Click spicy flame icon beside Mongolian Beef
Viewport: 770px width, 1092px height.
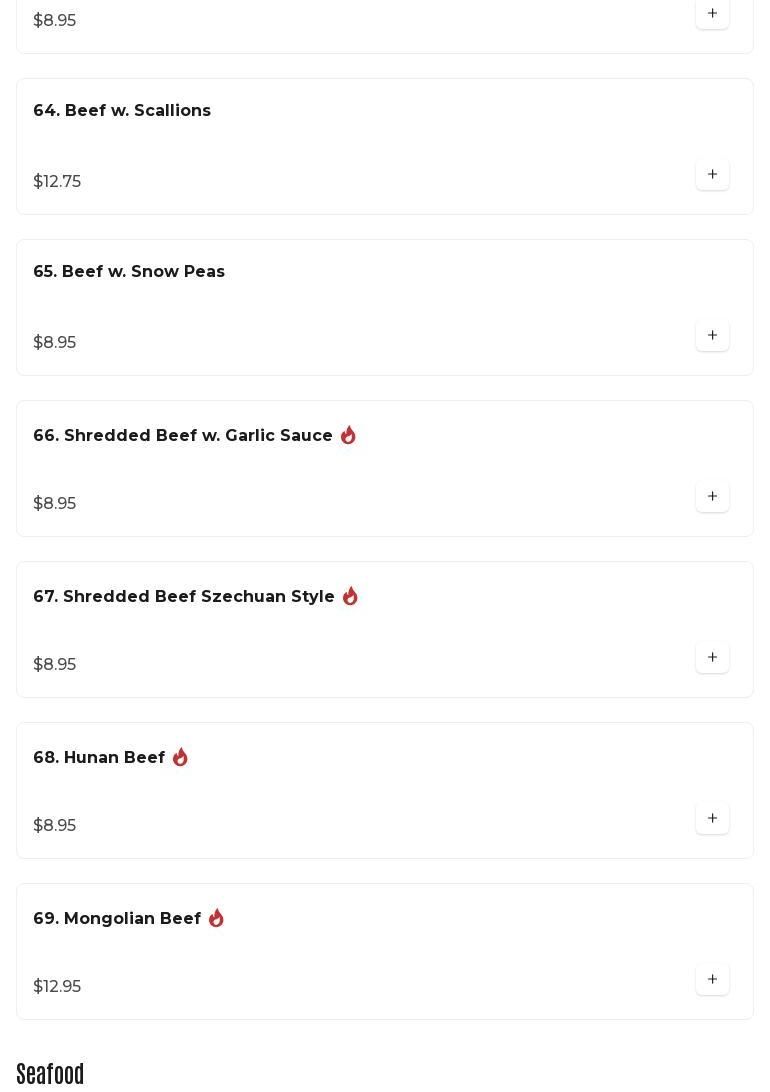216,919
